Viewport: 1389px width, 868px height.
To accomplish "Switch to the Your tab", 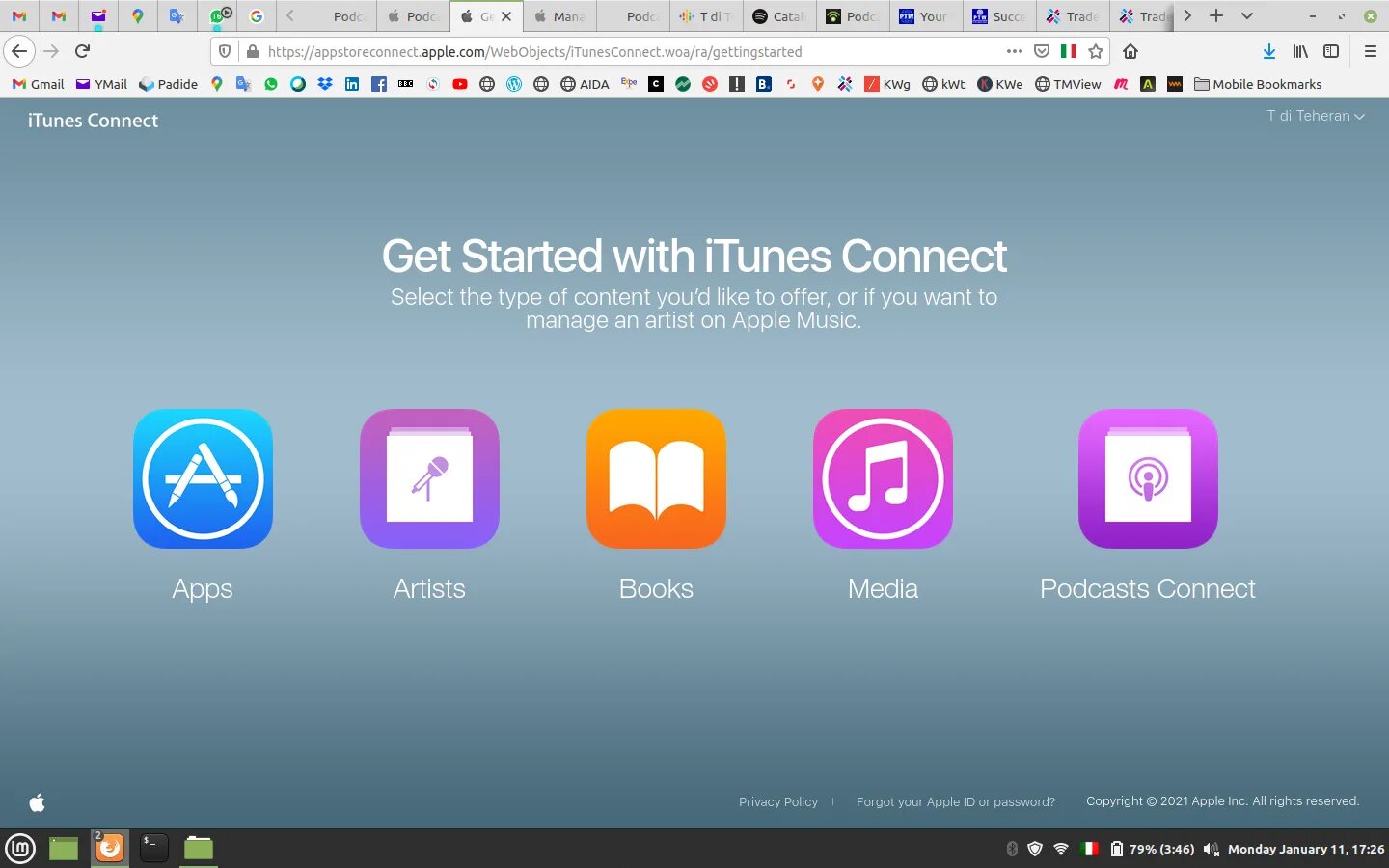I will click(x=925, y=16).
